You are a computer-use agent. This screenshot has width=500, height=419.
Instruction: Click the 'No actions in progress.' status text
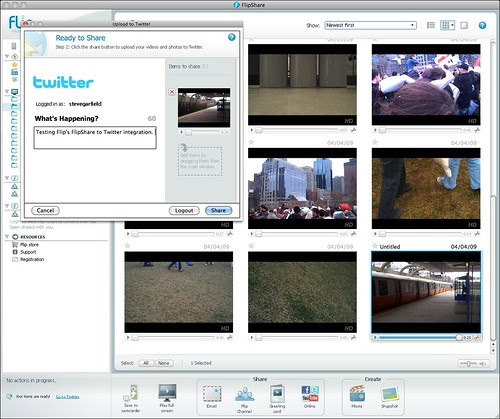[x=31, y=380]
